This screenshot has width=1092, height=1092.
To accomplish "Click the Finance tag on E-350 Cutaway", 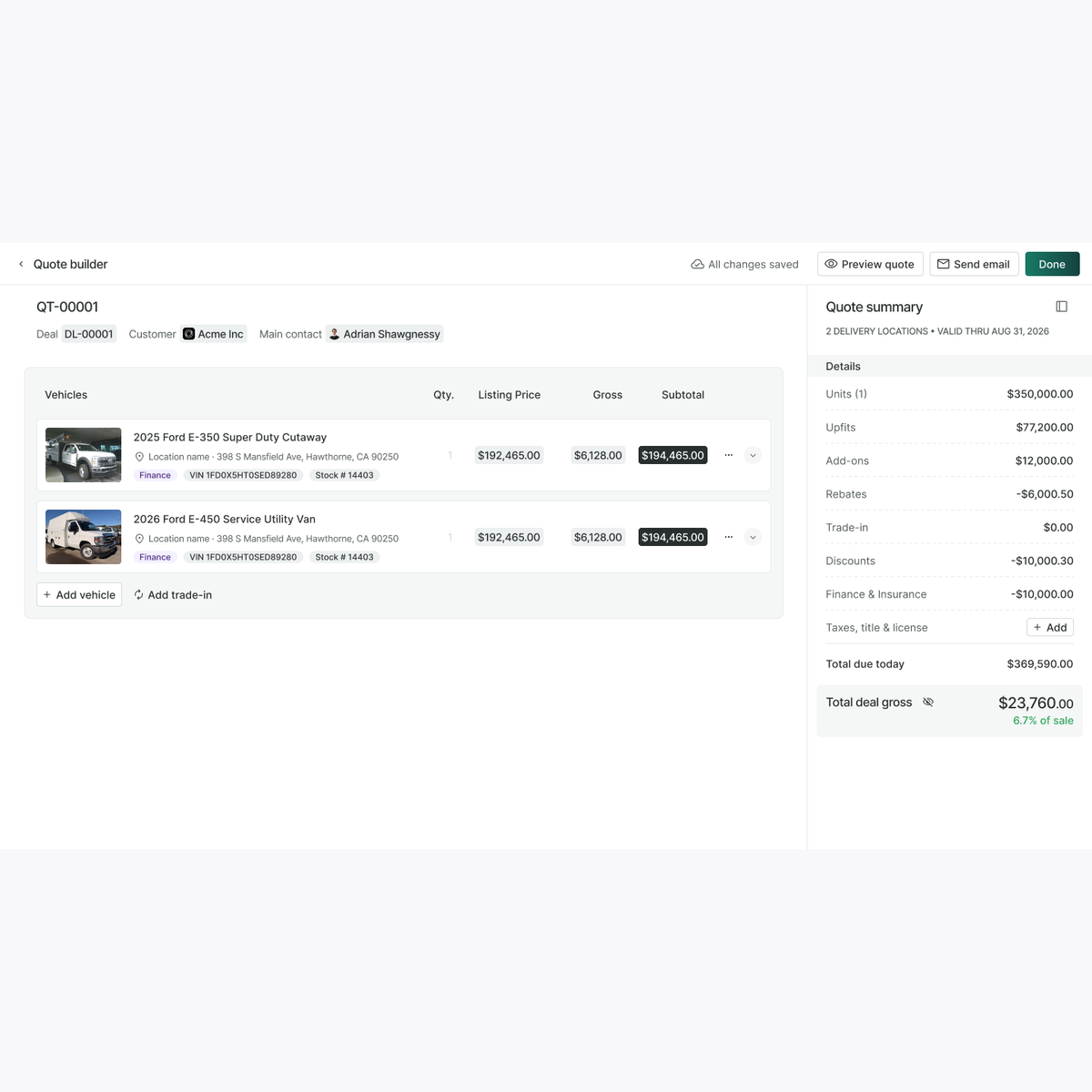I will 155,475.
